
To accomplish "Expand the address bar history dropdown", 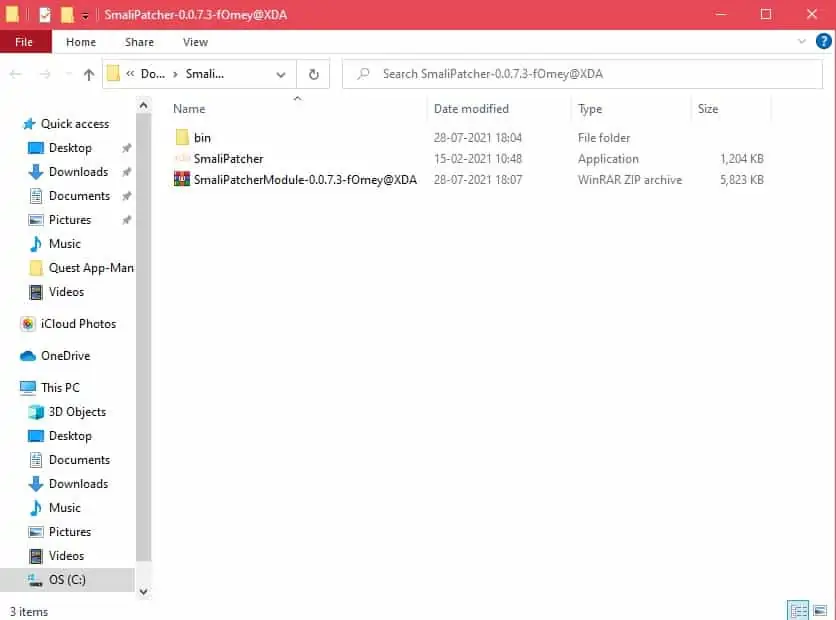I will pos(281,74).
